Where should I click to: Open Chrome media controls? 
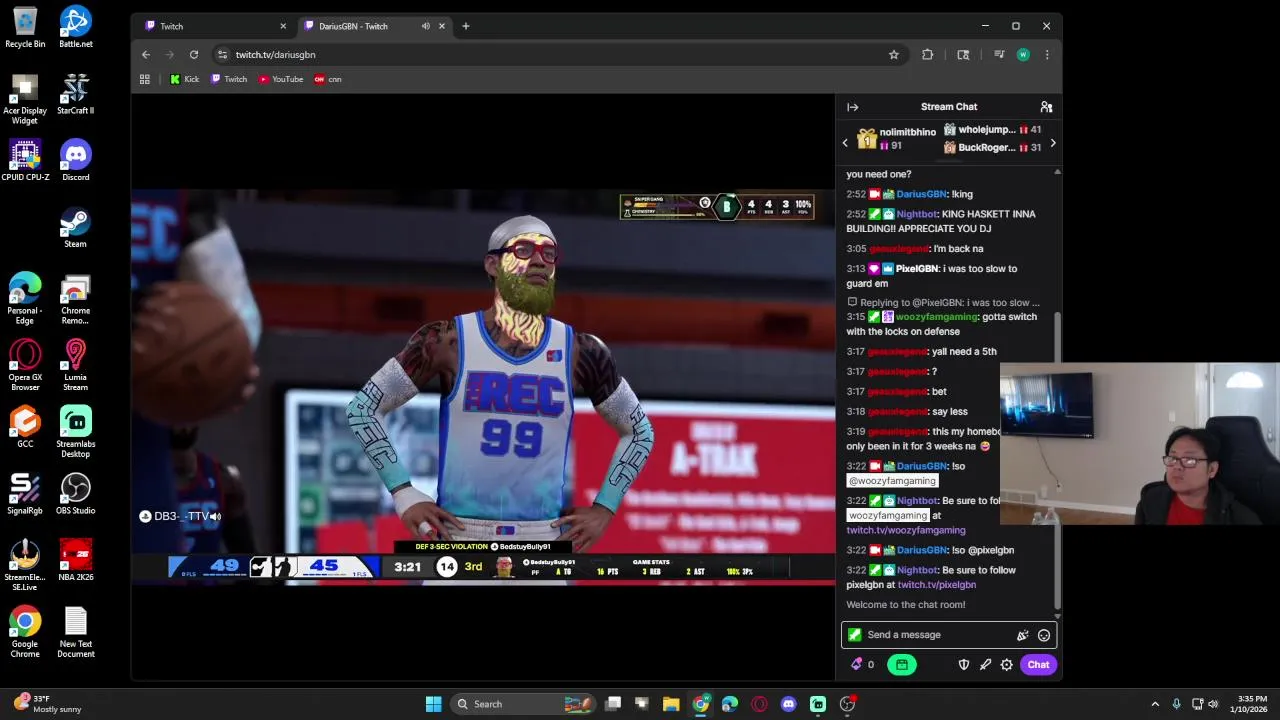click(x=999, y=55)
